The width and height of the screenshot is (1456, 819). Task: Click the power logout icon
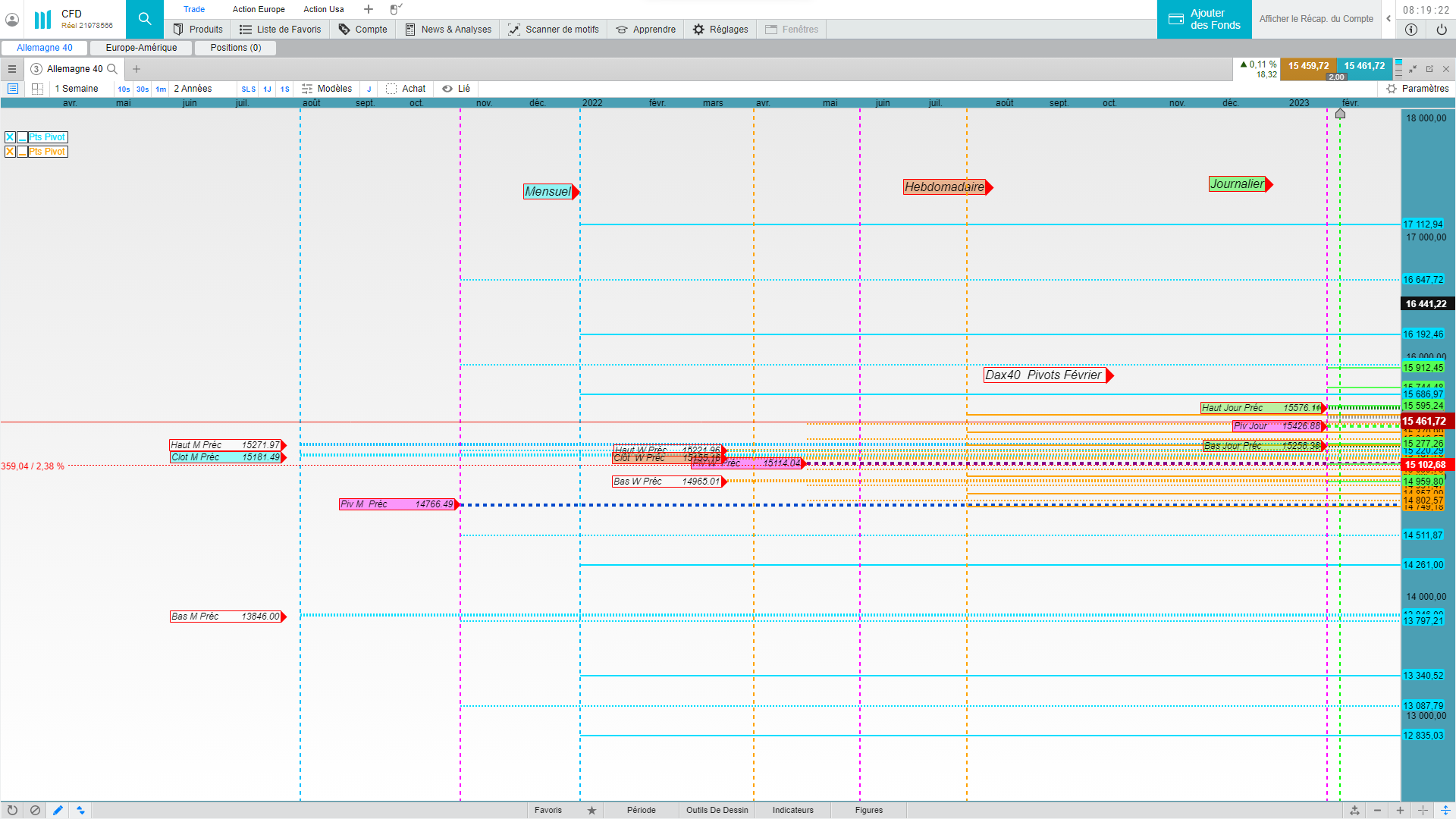[1441, 30]
